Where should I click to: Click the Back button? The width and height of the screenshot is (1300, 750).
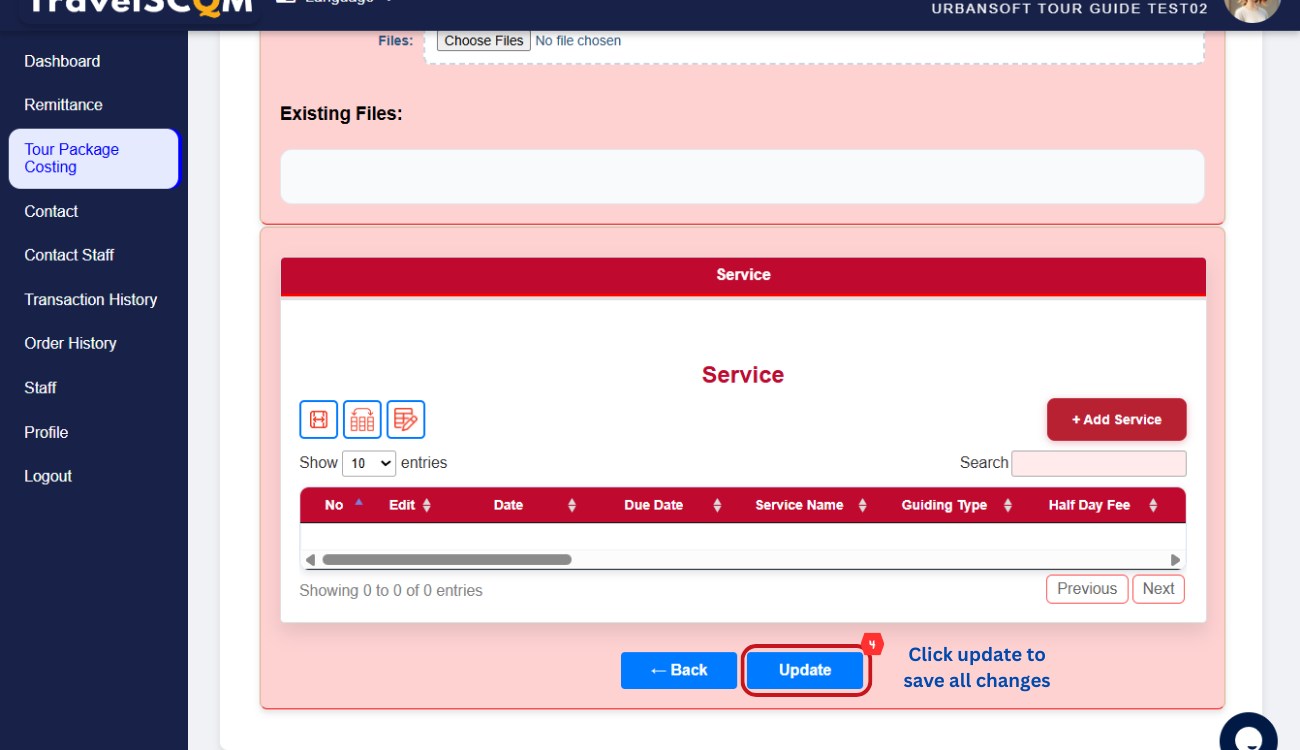(x=678, y=671)
